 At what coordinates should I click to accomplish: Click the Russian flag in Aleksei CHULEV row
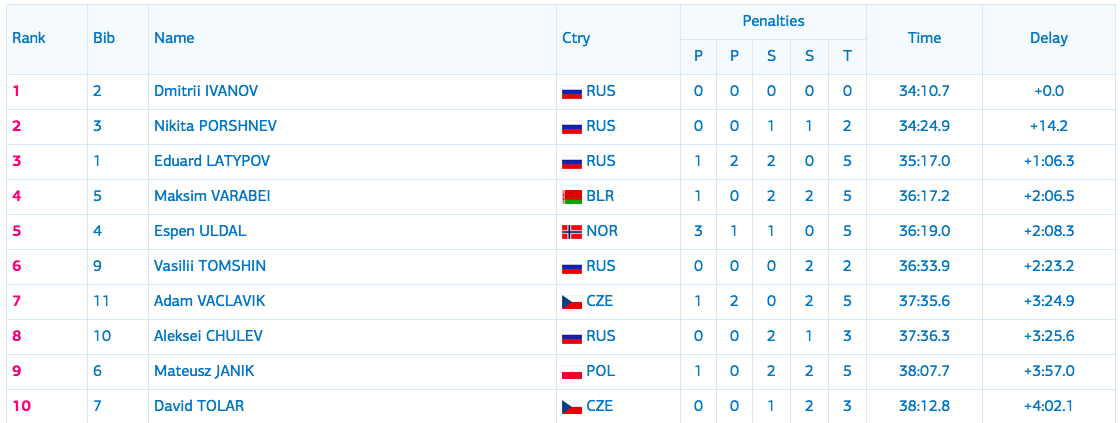[572, 337]
